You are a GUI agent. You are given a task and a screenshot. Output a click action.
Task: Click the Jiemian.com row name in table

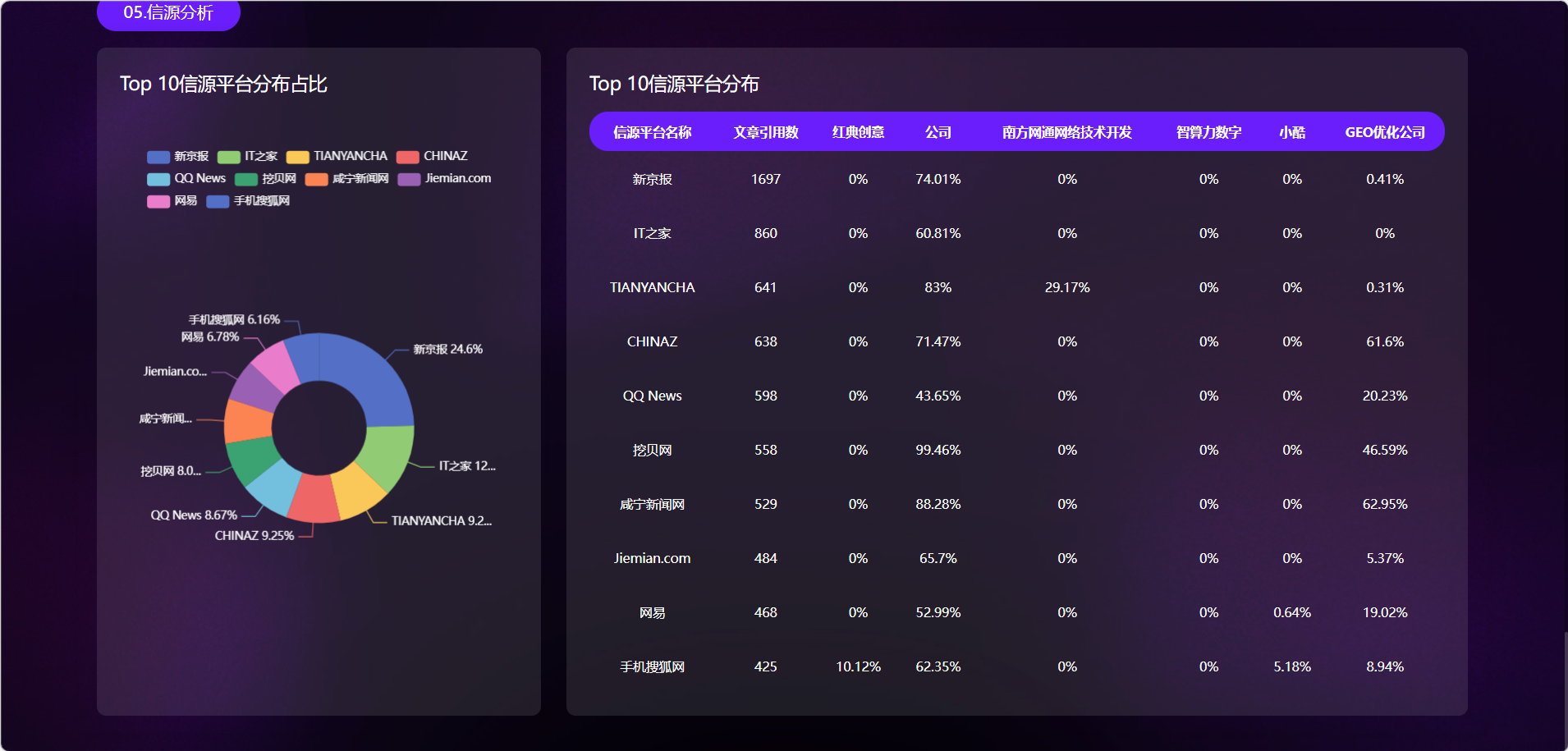(x=652, y=558)
